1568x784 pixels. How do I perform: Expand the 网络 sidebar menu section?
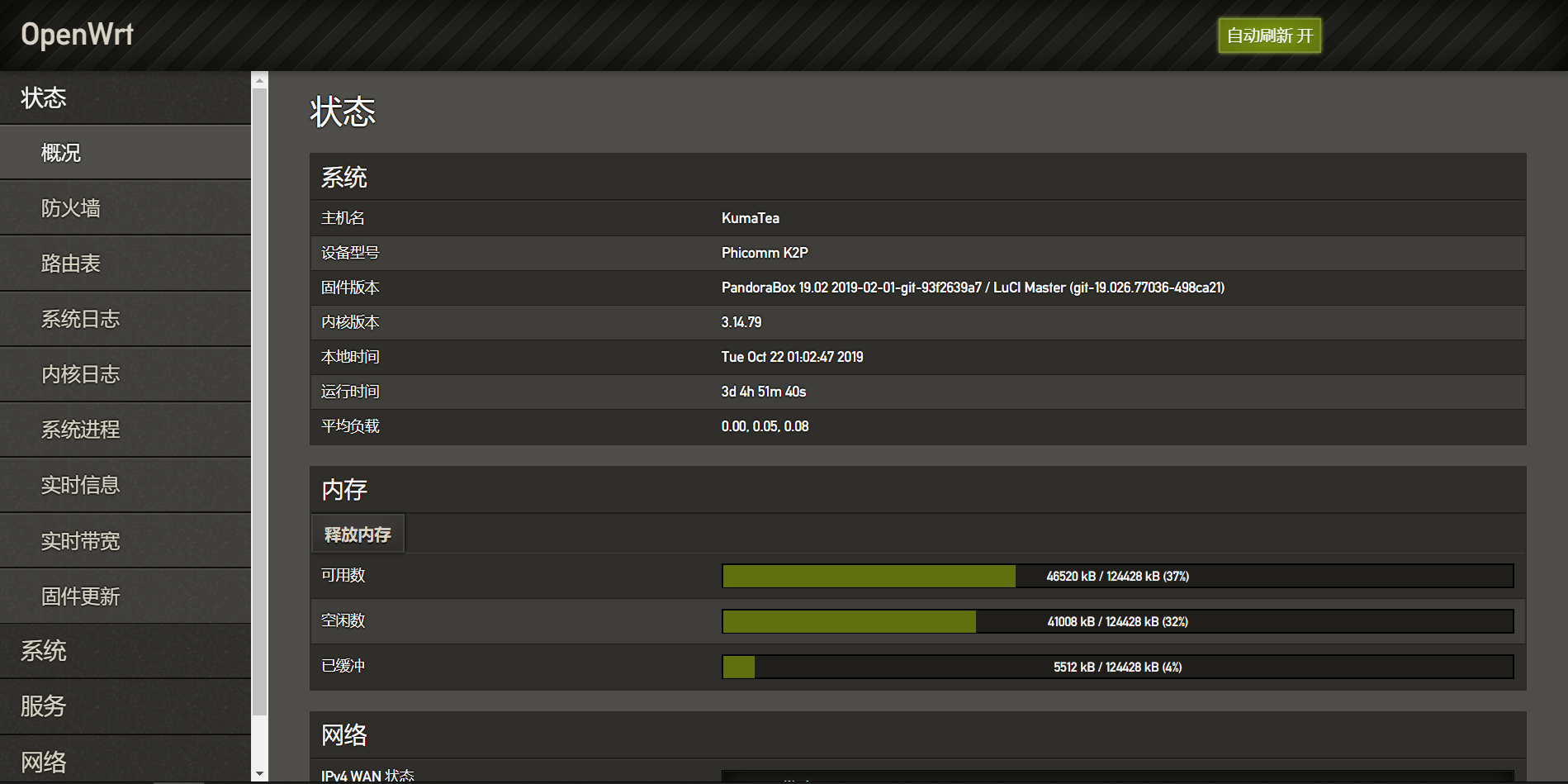point(44,762)
